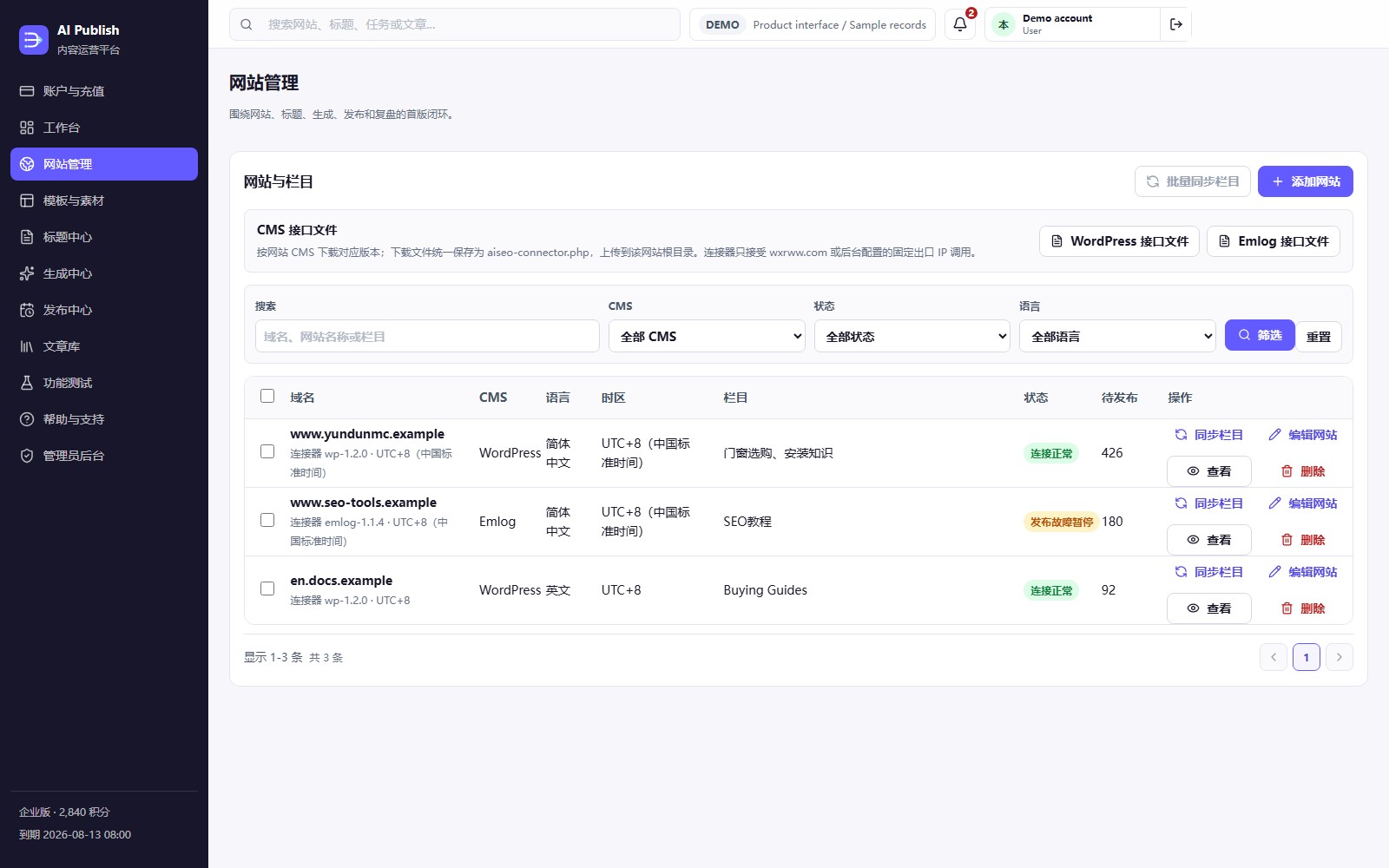Sync columns for www.yundunmc.example via 同步栏目
This screenshot has width=1389, height=868.
click(1209, 435)
